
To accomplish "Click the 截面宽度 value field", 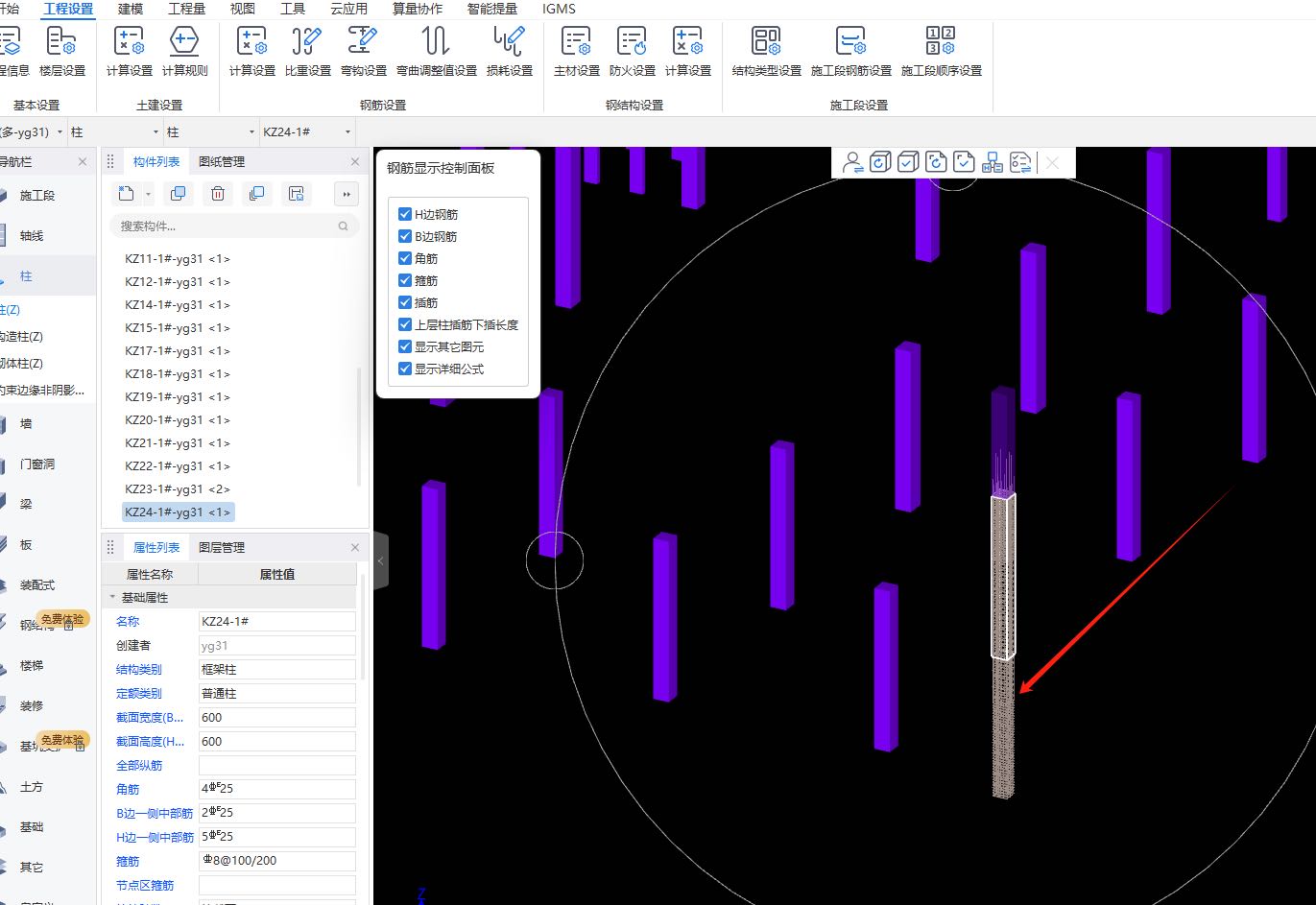I will 277,717.
